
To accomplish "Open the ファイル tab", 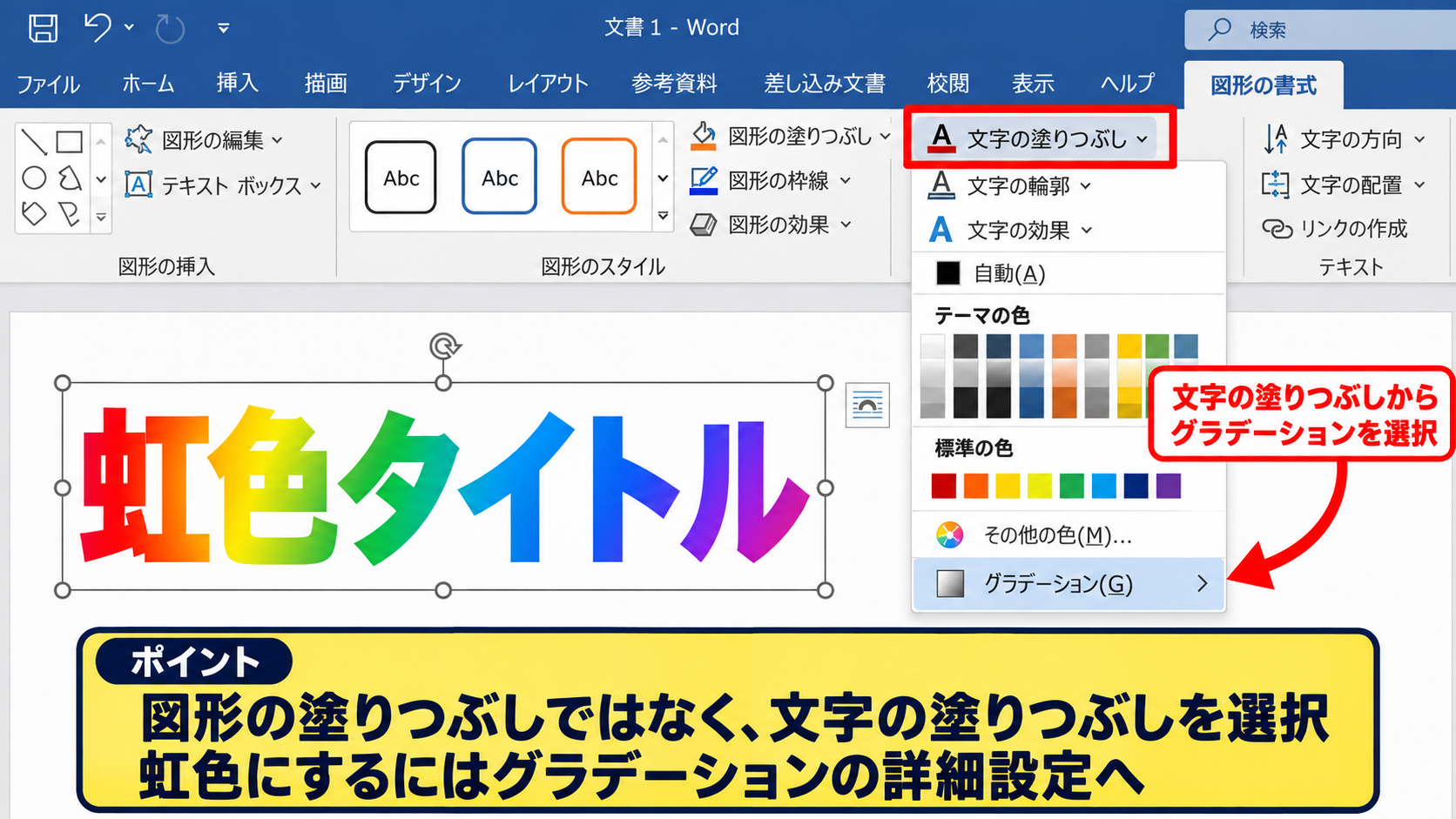I will tap(48, 84).
